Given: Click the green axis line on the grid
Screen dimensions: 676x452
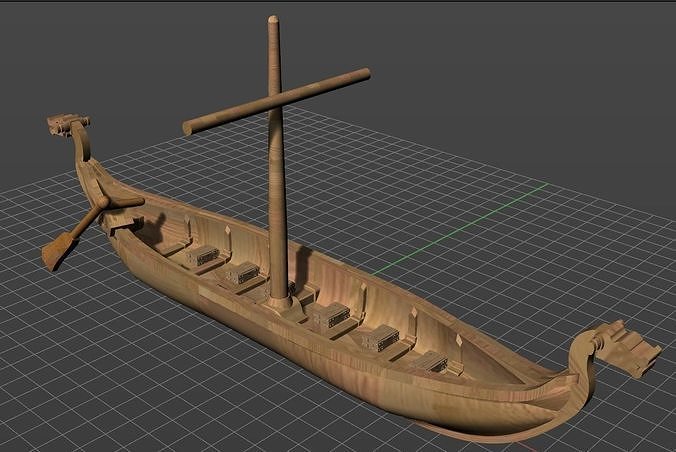Looking at the screenshot, I should (460, 229).
